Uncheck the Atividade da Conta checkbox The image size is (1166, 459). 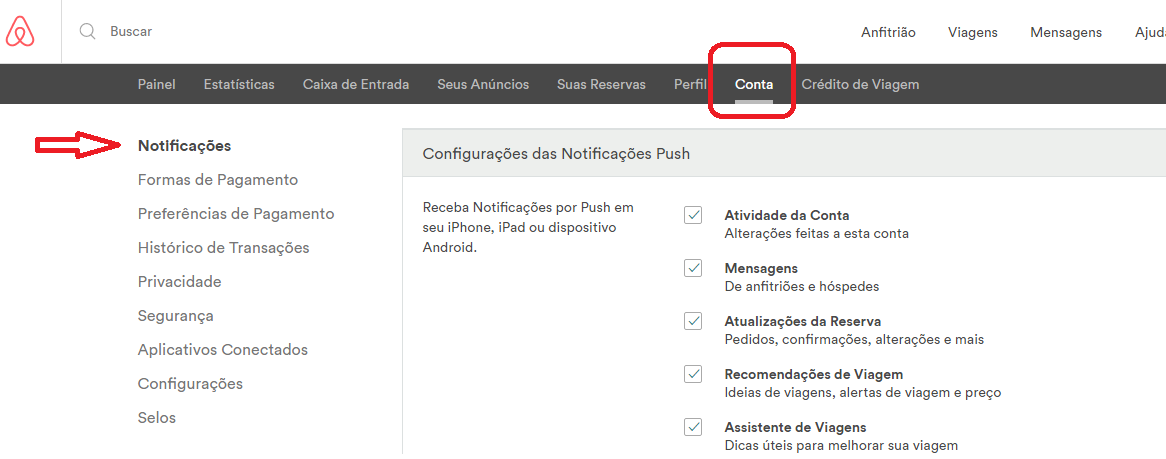coord(693,215)
